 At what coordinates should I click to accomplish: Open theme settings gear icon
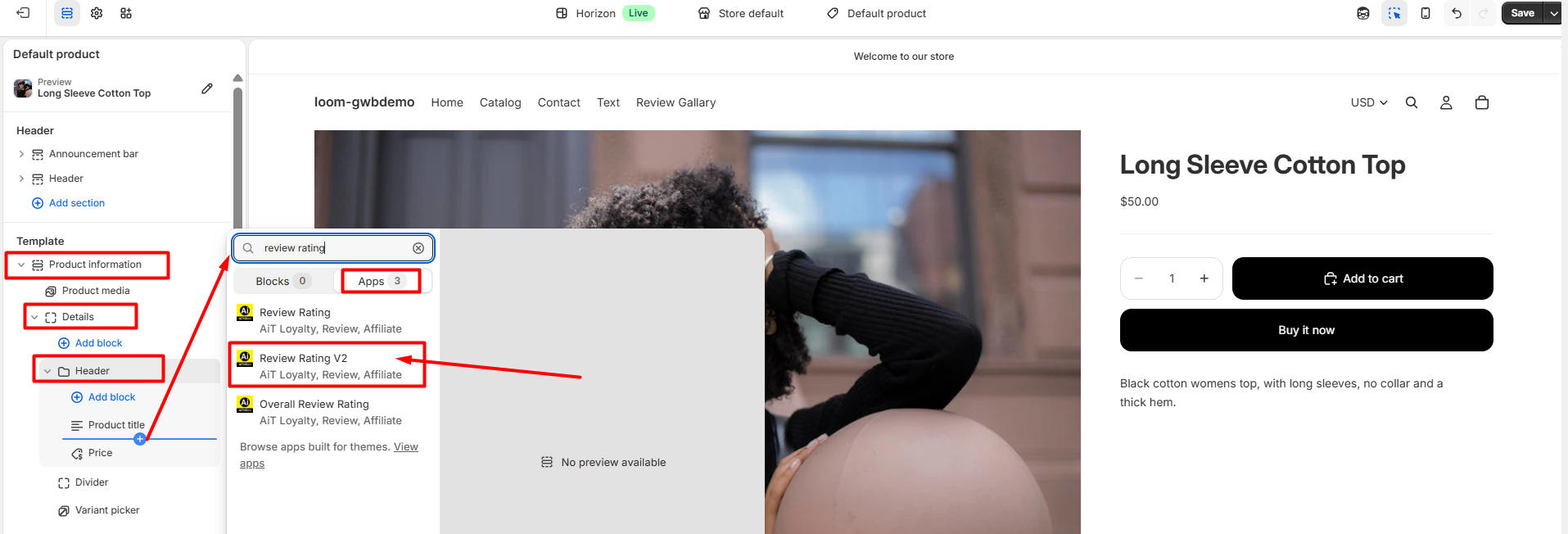tap(97, 13)
